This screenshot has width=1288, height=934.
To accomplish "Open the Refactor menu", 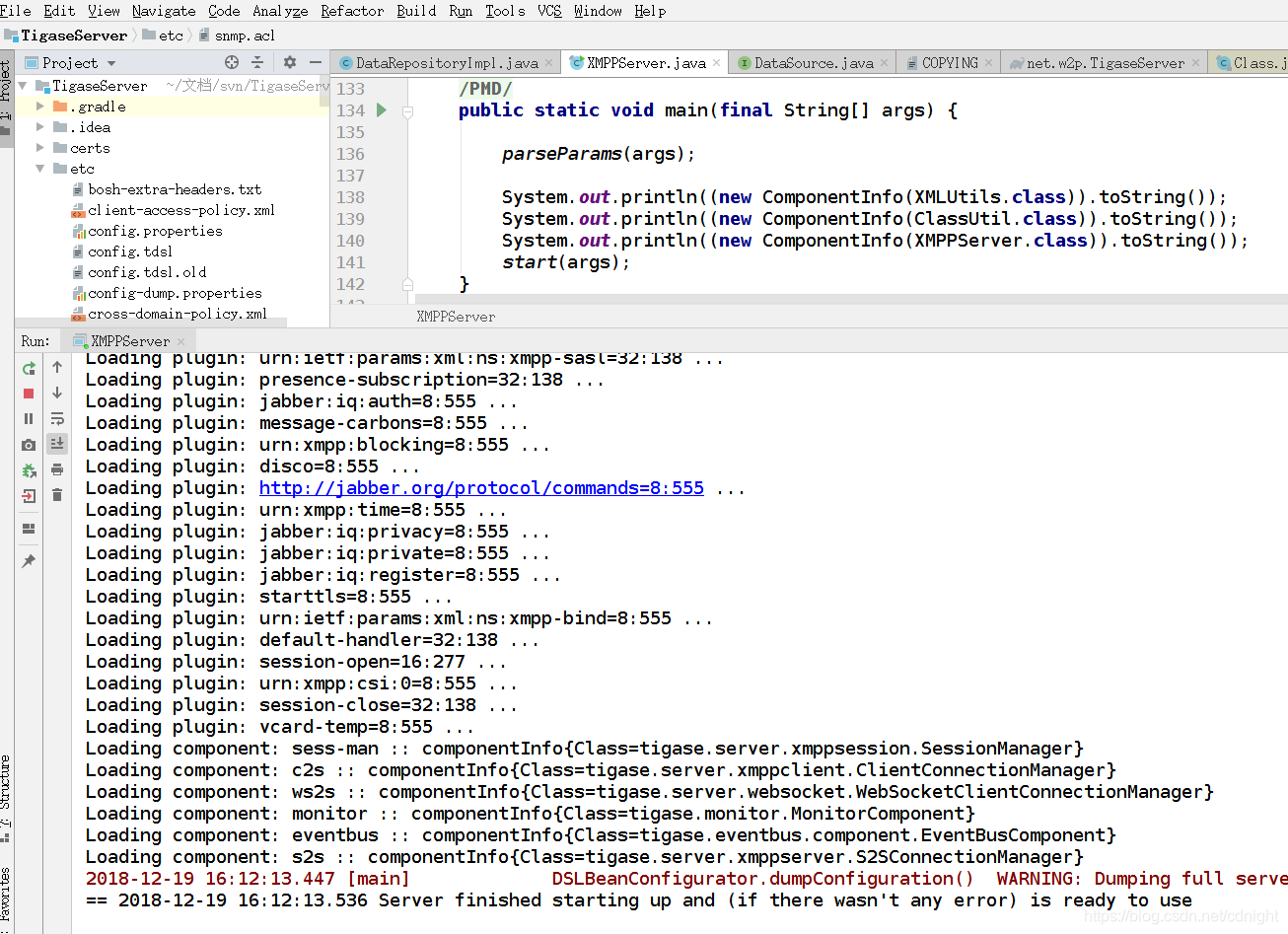I will tap(352, 11).
